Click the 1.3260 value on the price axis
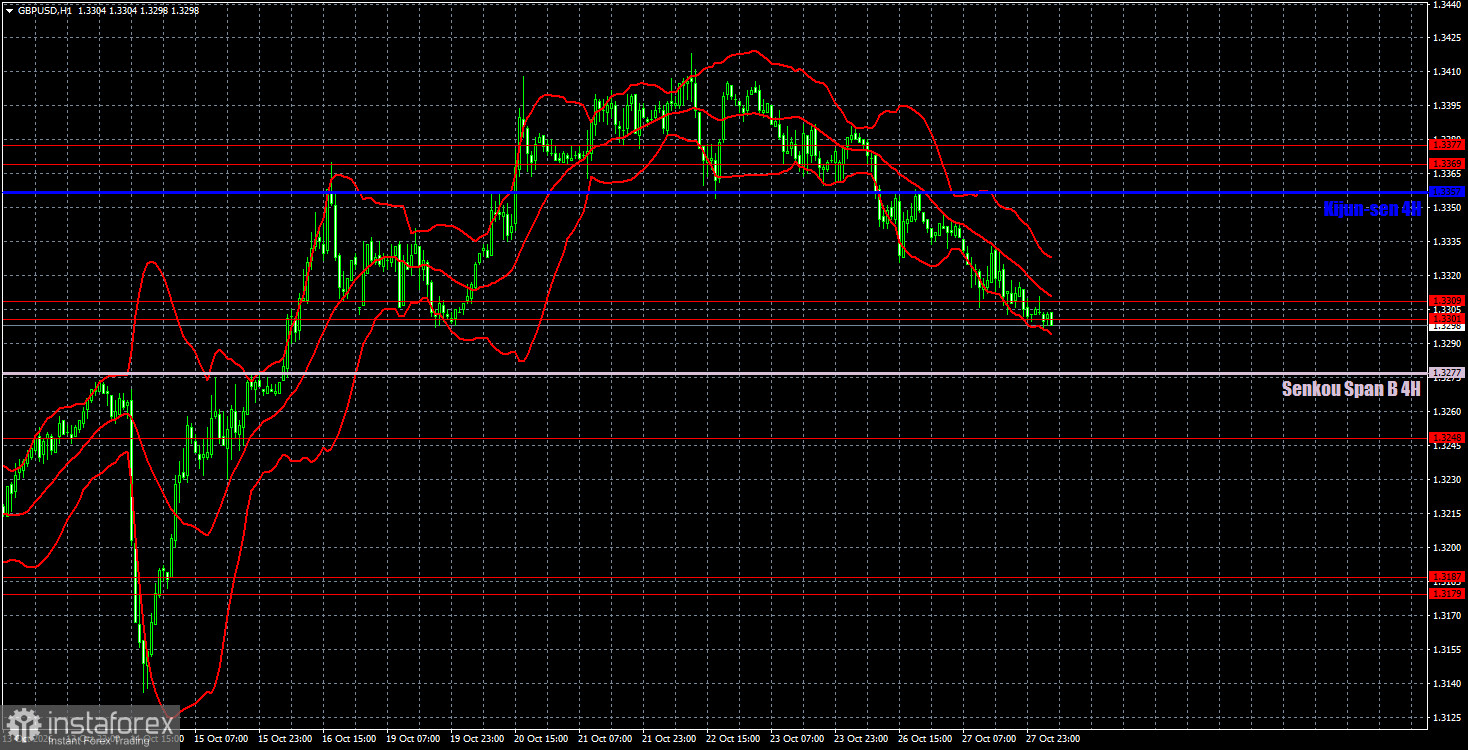This screenshot has width=1468, height=750. (1447, 412)
